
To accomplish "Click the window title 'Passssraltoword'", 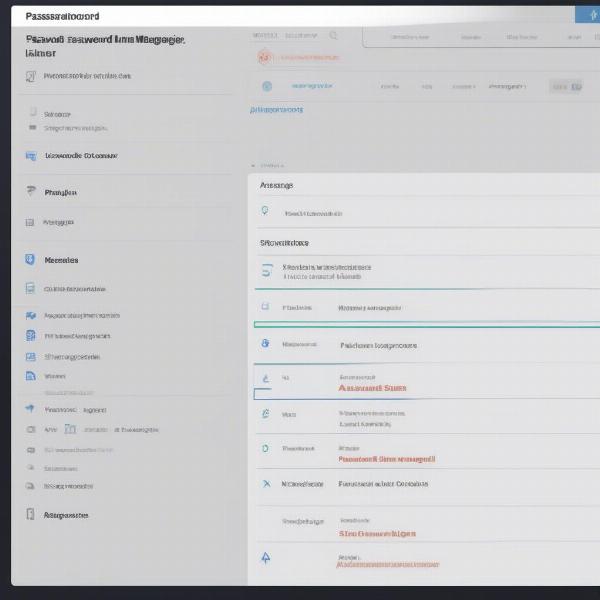I will point(62,16).
